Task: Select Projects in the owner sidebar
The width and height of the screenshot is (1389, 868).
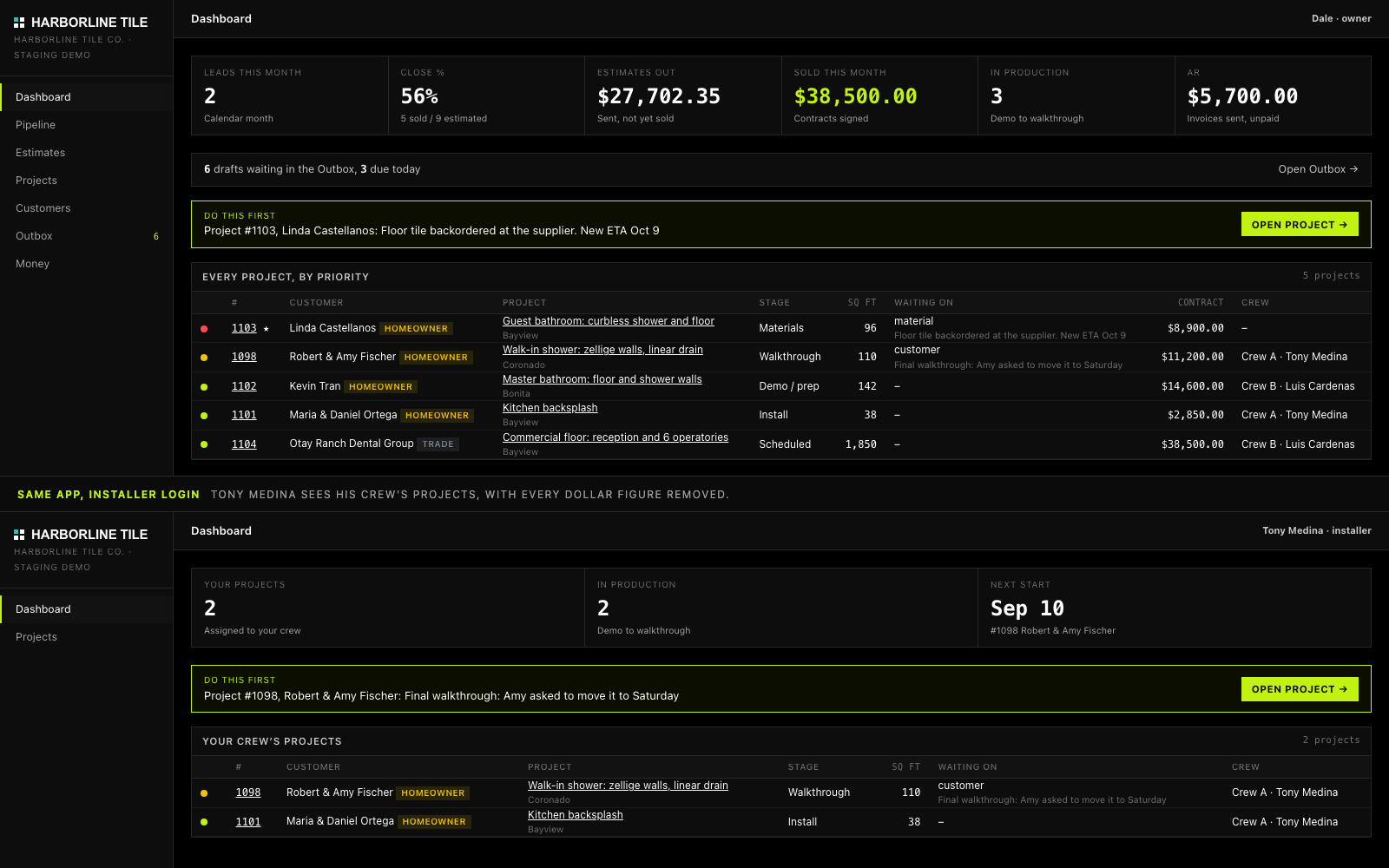Action: tap(87, 181)
